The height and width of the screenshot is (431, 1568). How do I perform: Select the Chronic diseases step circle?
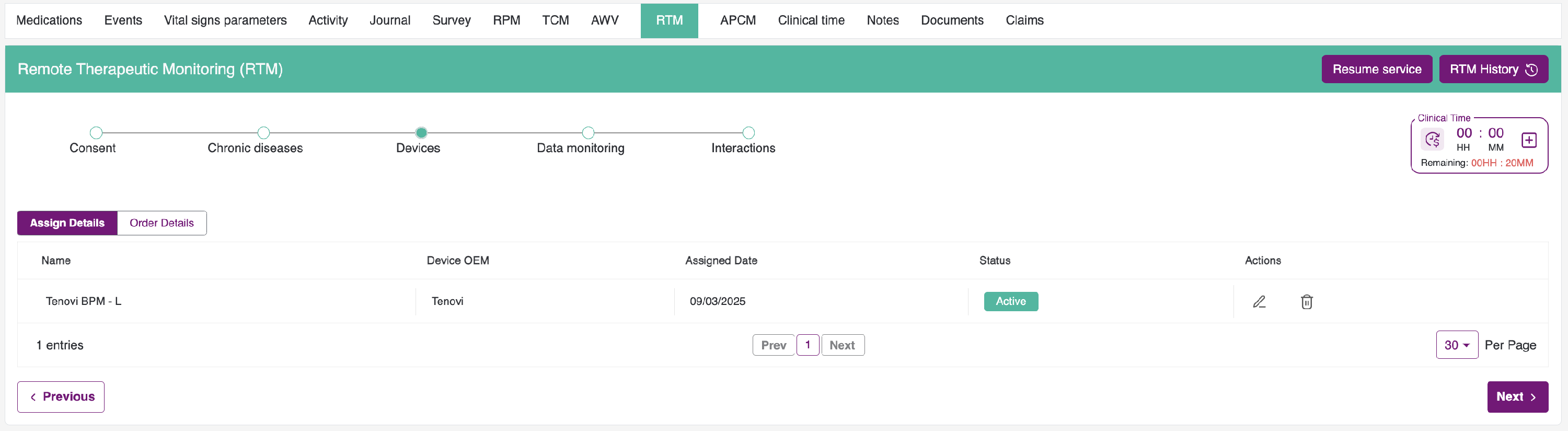(263, 133)
